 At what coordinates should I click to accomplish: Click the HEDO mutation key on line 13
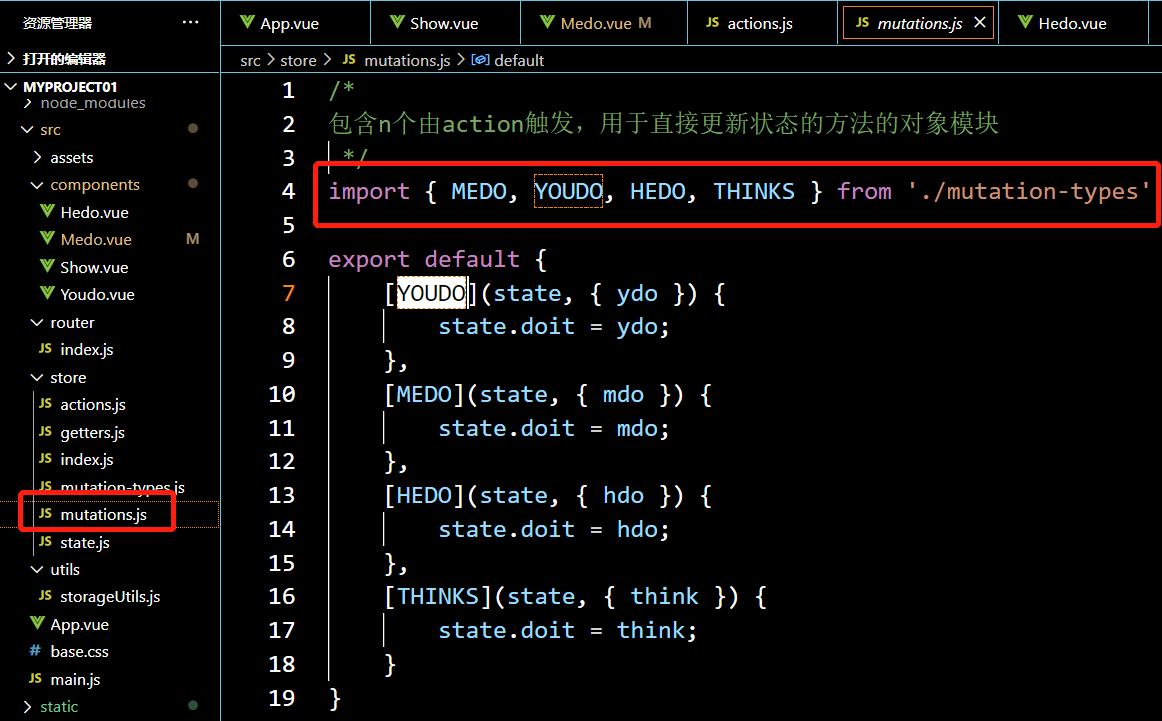click(424, 495)
